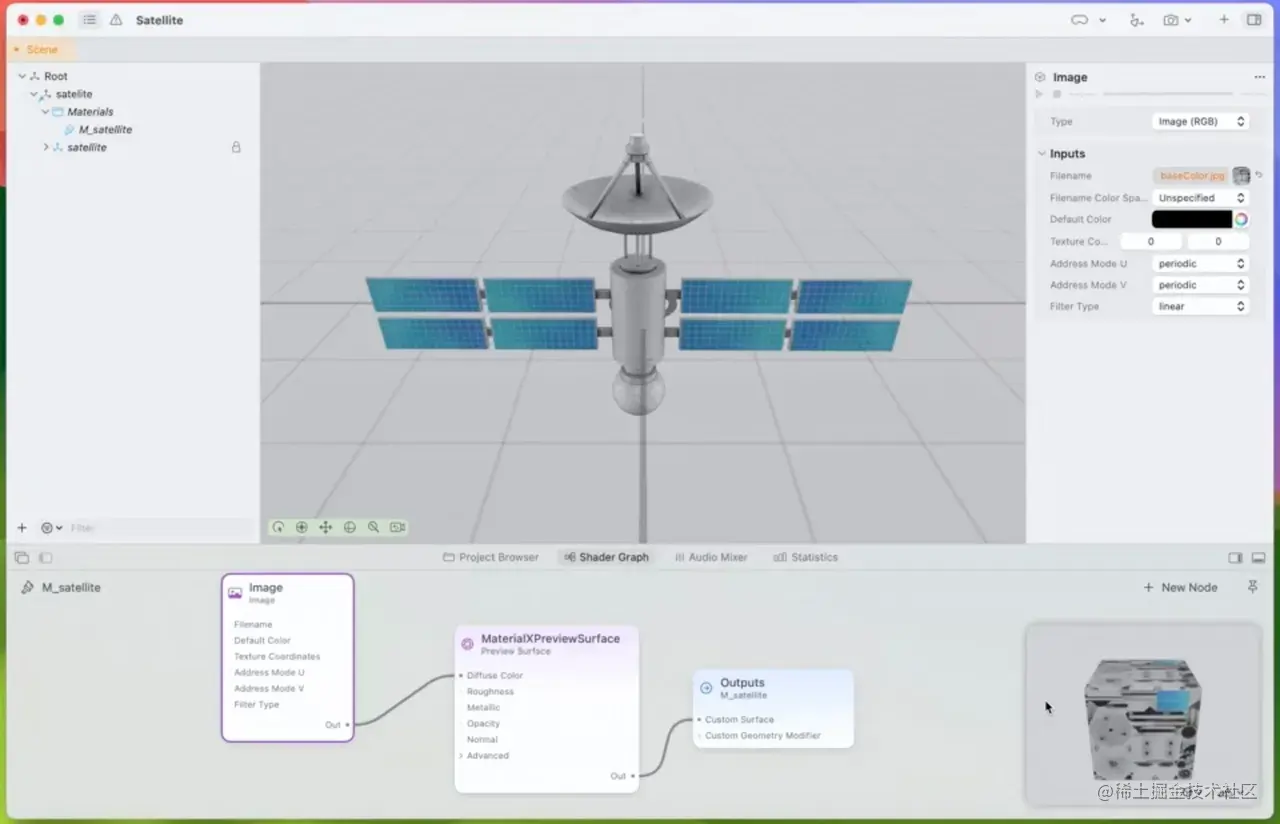Click the add object plus icon in the toolbar
This screenshot has height=824, width=1280.
[1222, 19]
